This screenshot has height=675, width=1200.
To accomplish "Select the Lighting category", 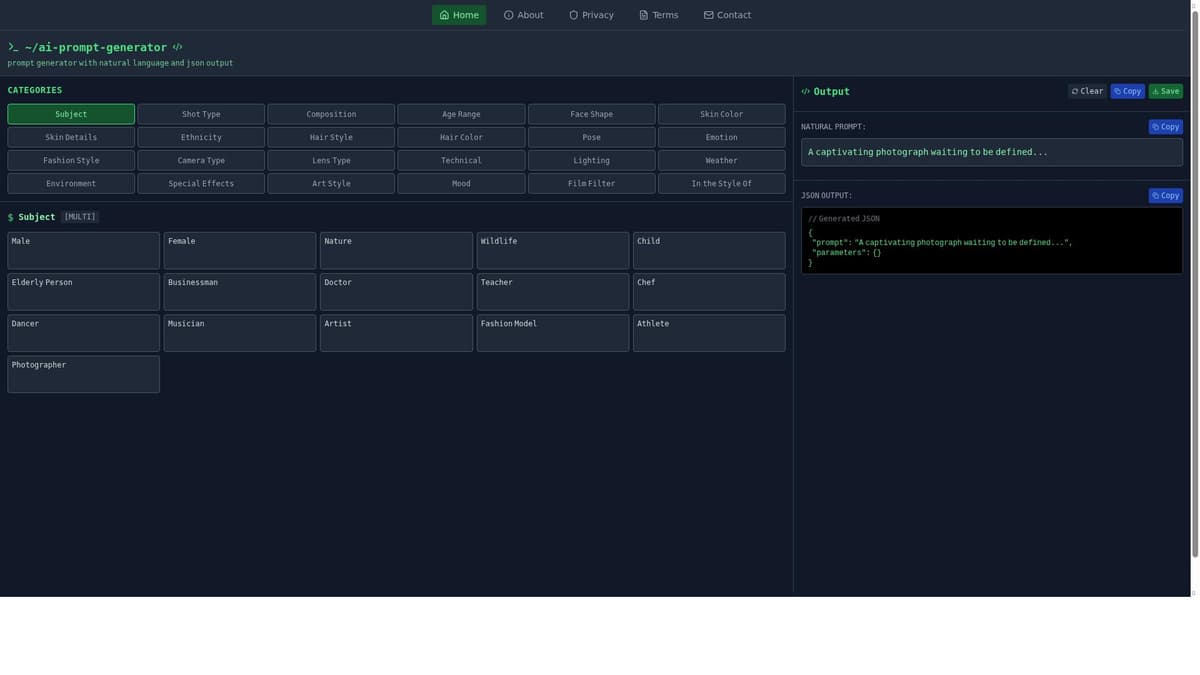I will [591, 160].
